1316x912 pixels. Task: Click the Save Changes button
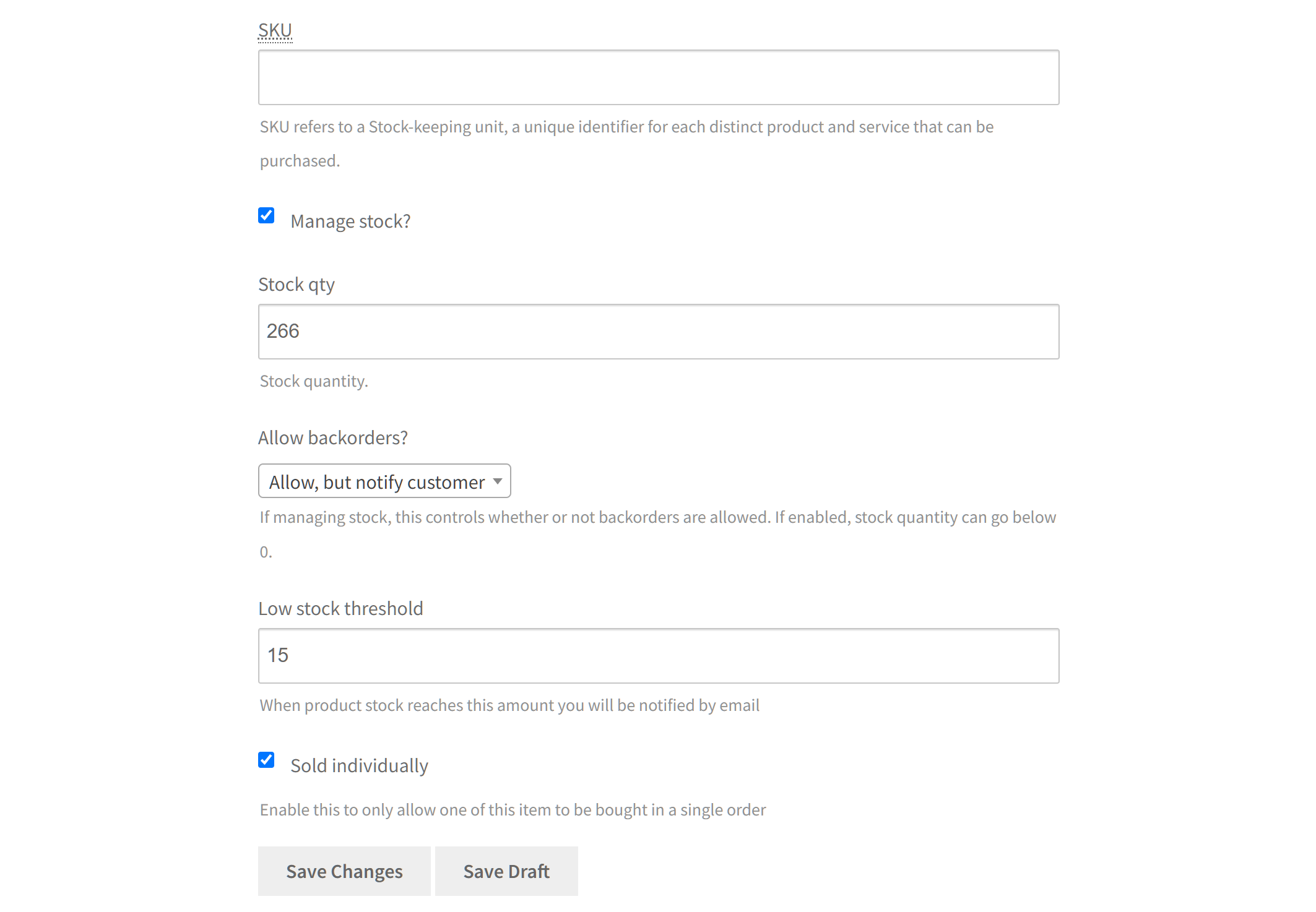(344, 871)
